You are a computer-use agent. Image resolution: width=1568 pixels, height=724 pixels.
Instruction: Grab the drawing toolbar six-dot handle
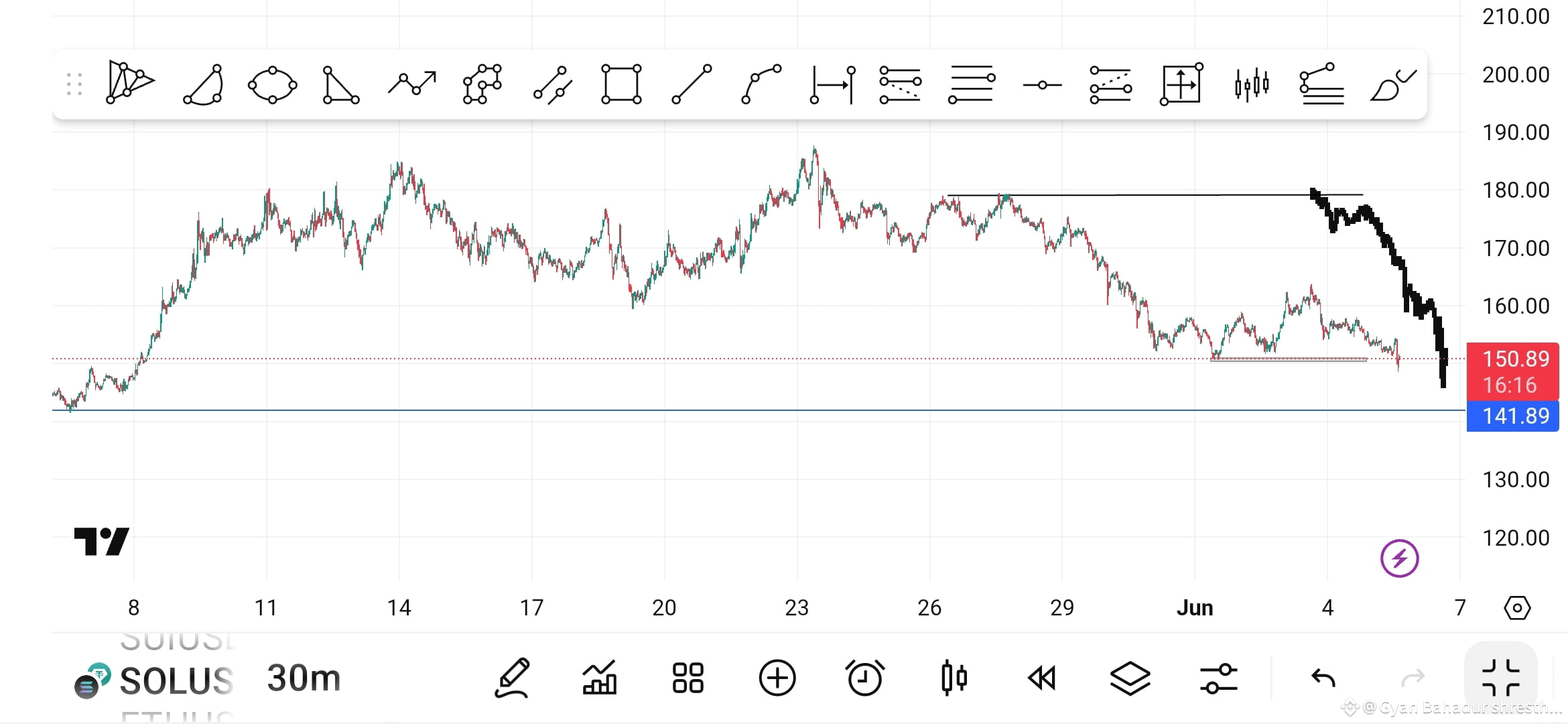(x=74, y=84)
